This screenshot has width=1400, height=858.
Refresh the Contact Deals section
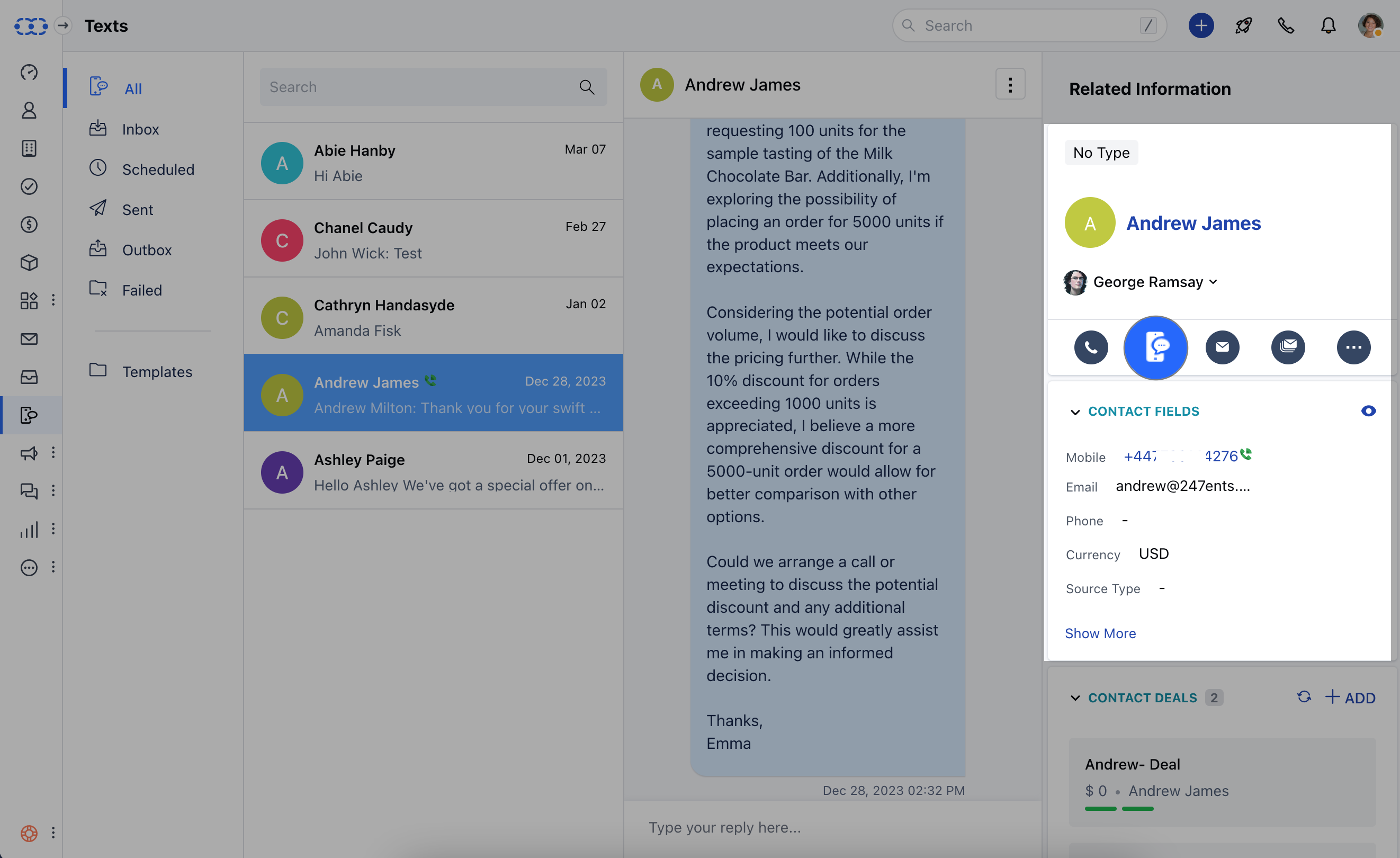coord(1304,696)
